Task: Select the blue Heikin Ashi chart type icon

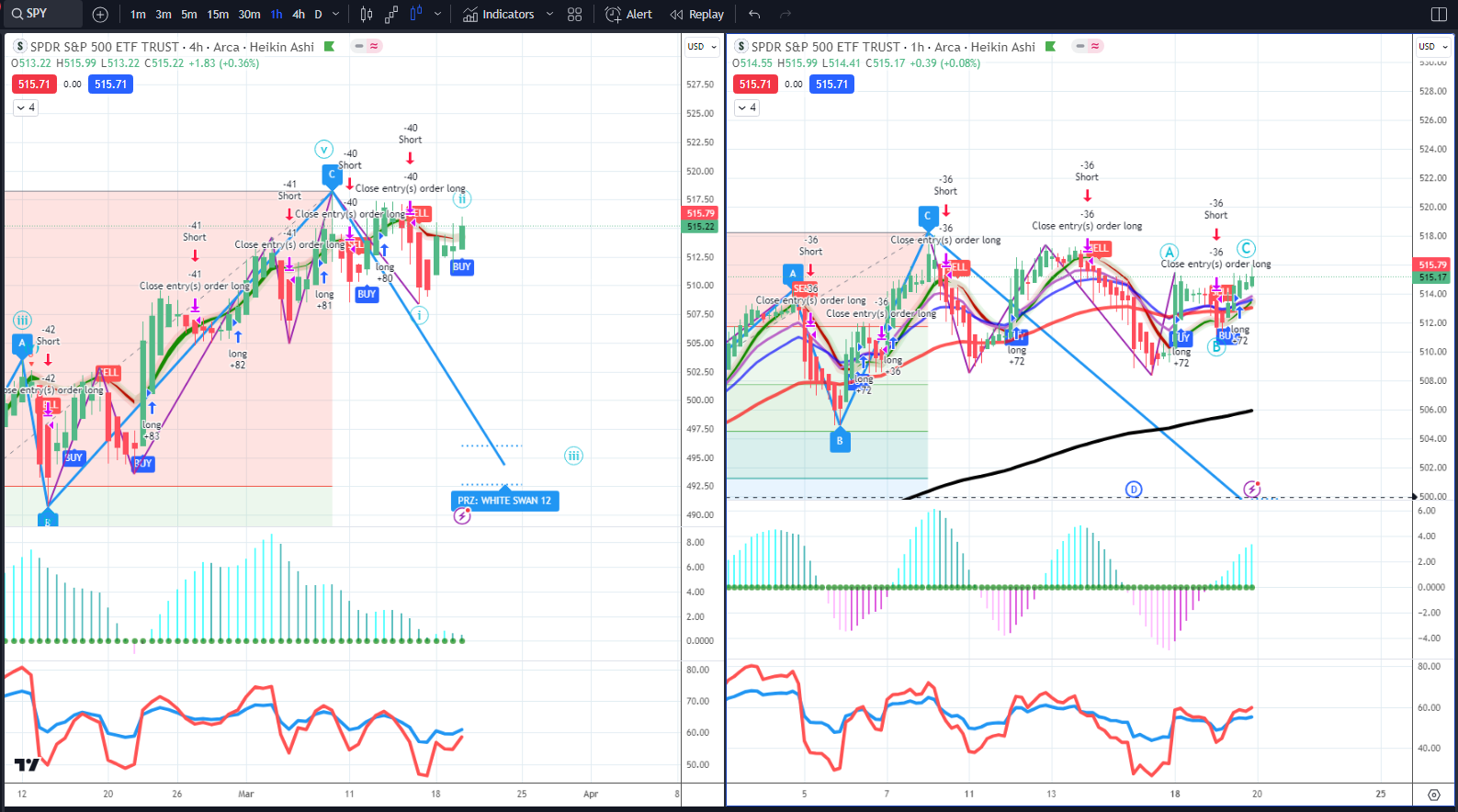Action: [x=415, y=14]
